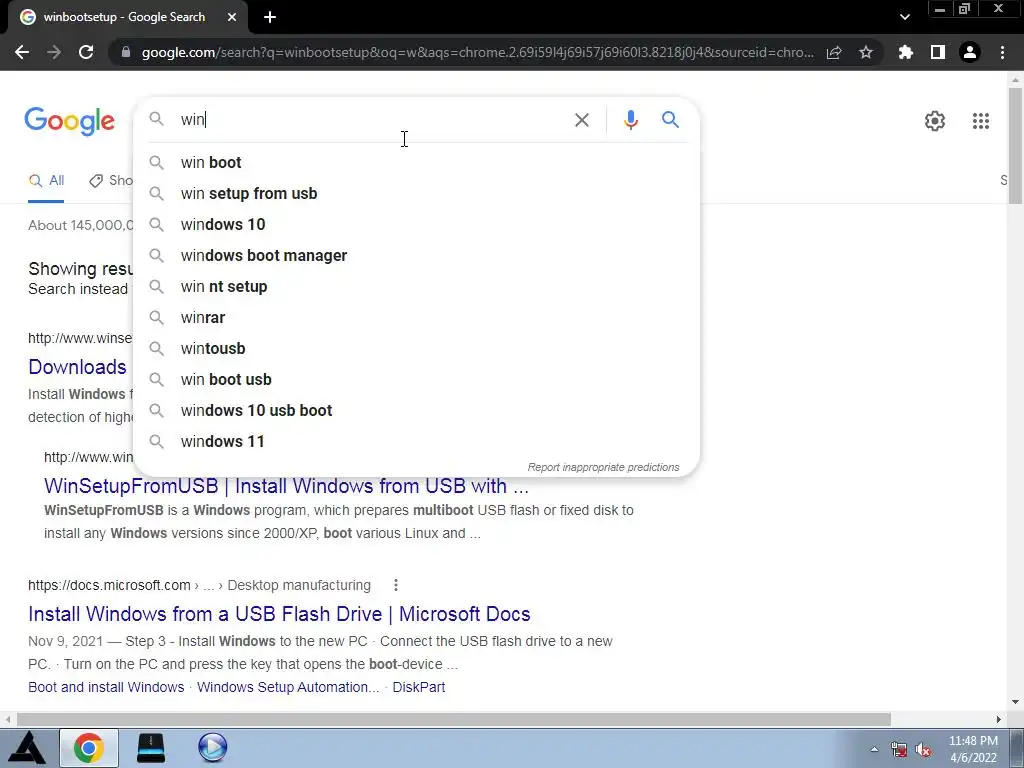This screenshot has height=768, width=1024.
Task: Open more options for docs.microsoft.com result
Action: pos(396,585)
